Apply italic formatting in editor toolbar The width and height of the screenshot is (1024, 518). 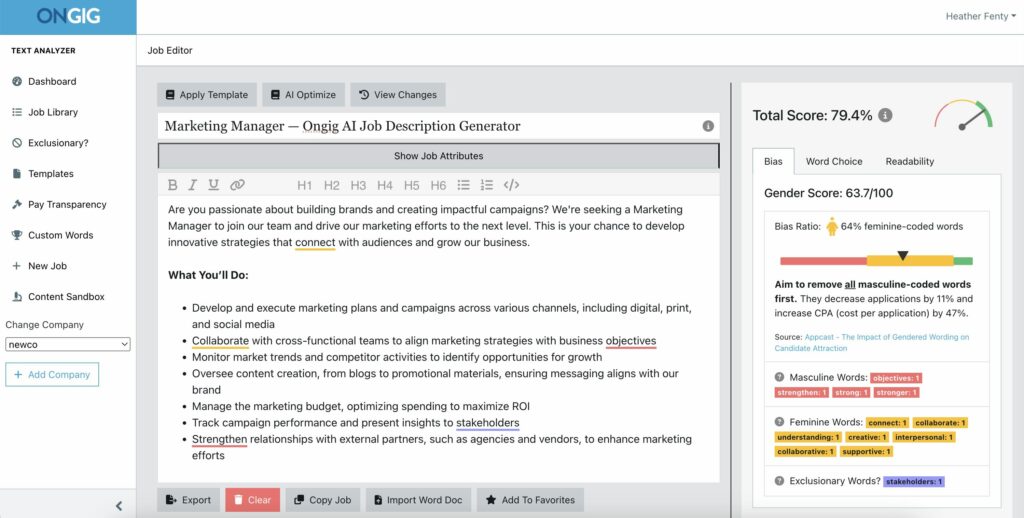click(x=193, y=185)
